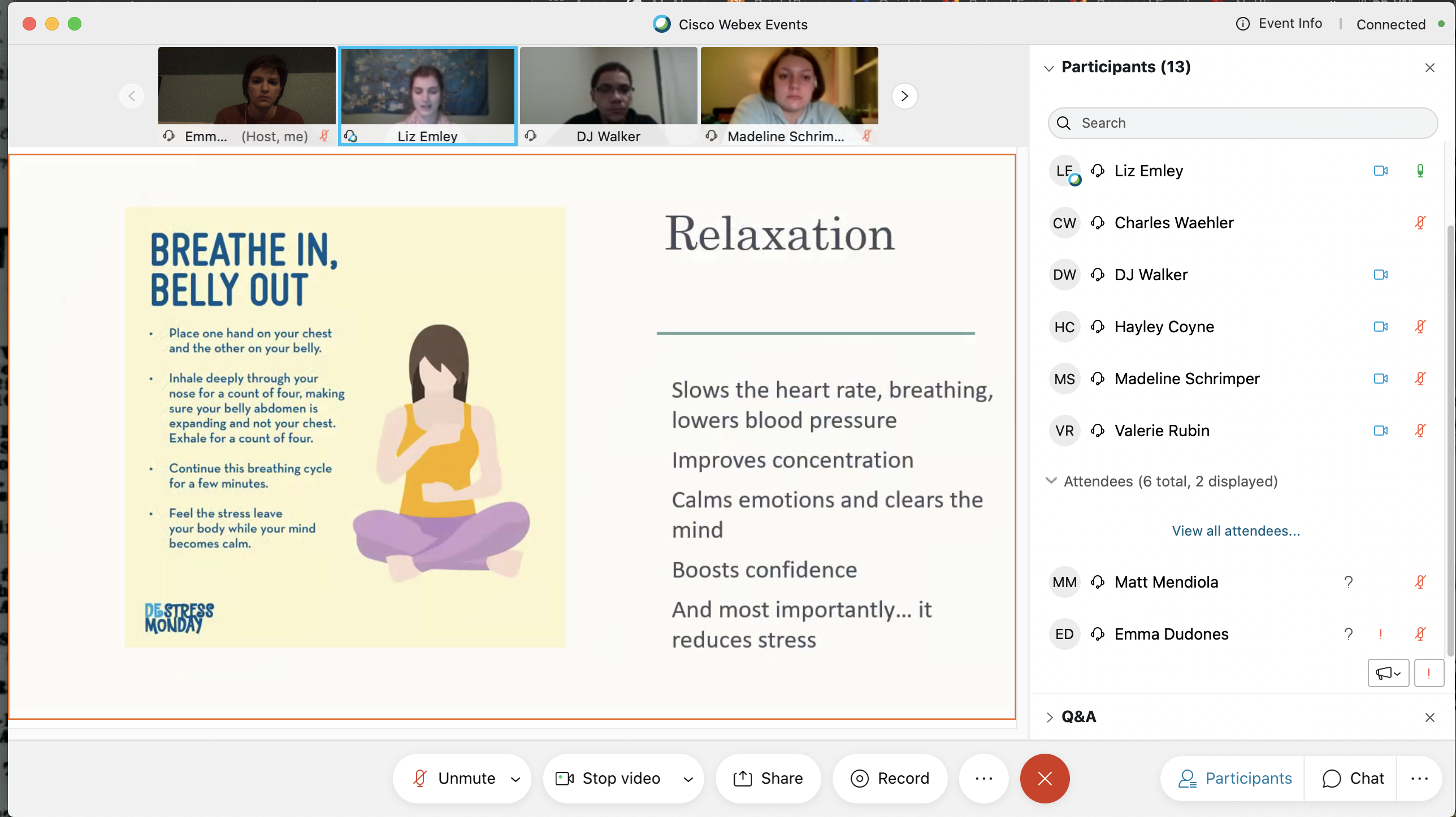Open more options in center controls

point(983,778)
